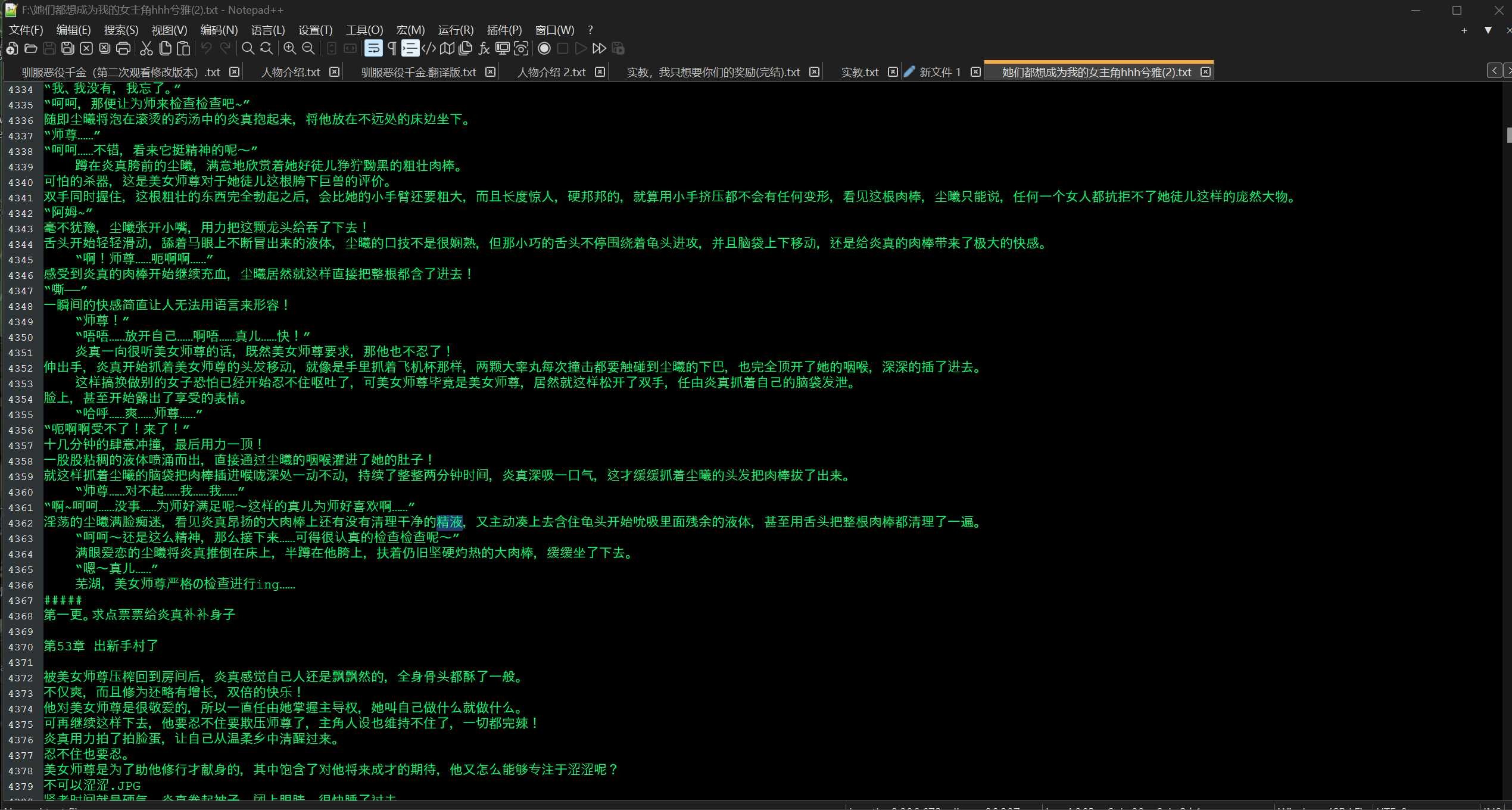Image resolution: width=1512 pixels, height=810 pixels.
Task: Open the 编码(N) menu
Action: coord(219,30)
